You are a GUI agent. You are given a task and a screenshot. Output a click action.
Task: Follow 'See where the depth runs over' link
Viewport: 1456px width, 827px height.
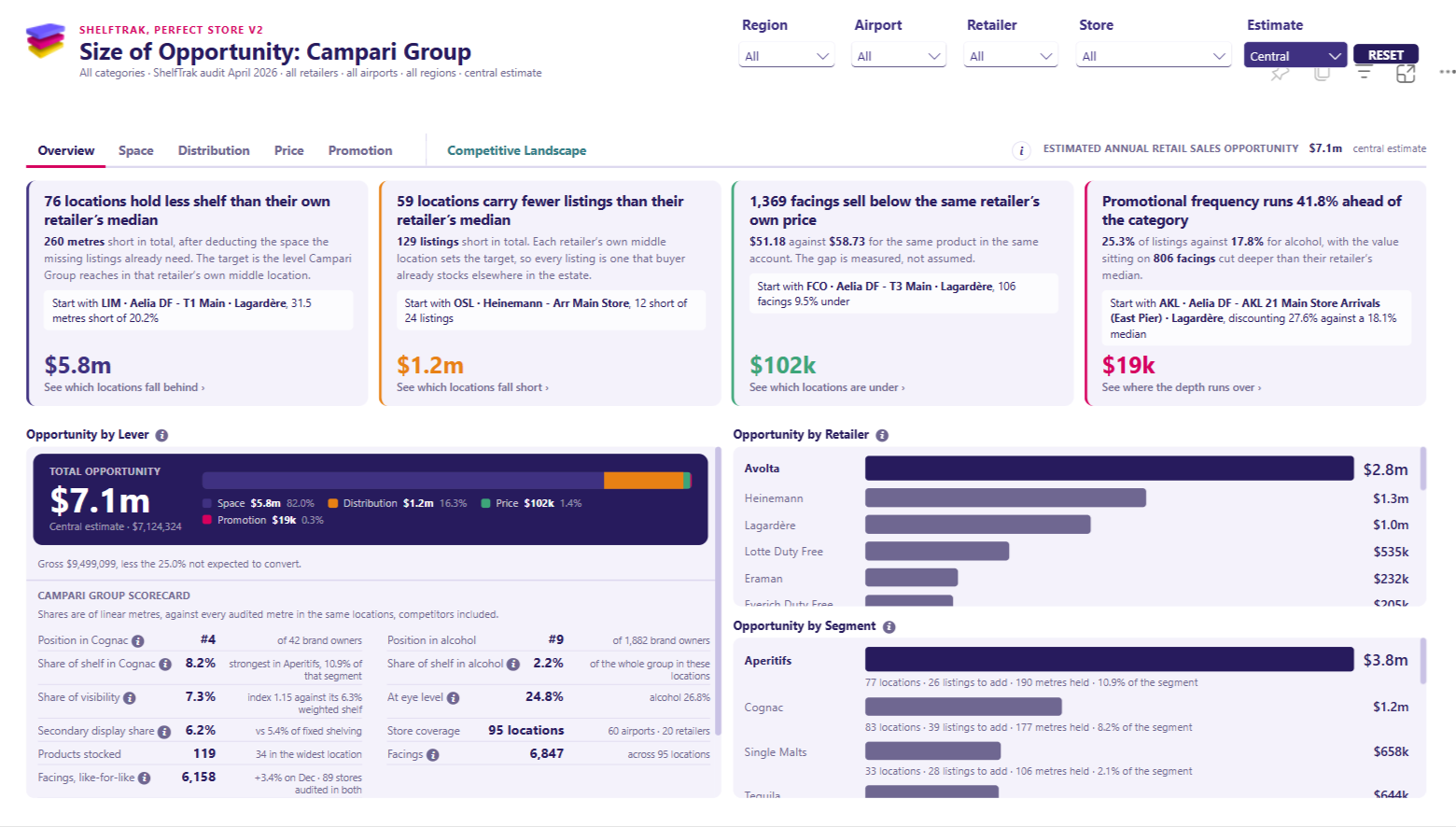(x=1182, y=387)
